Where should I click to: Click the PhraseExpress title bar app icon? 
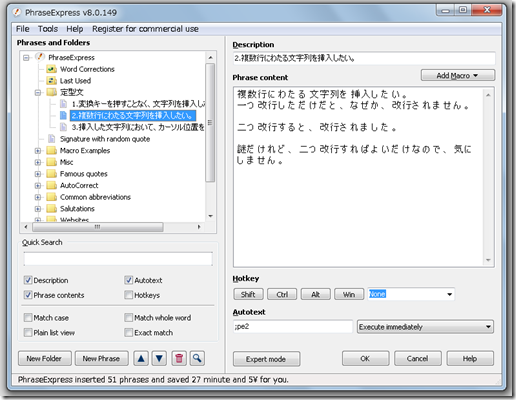17,13
